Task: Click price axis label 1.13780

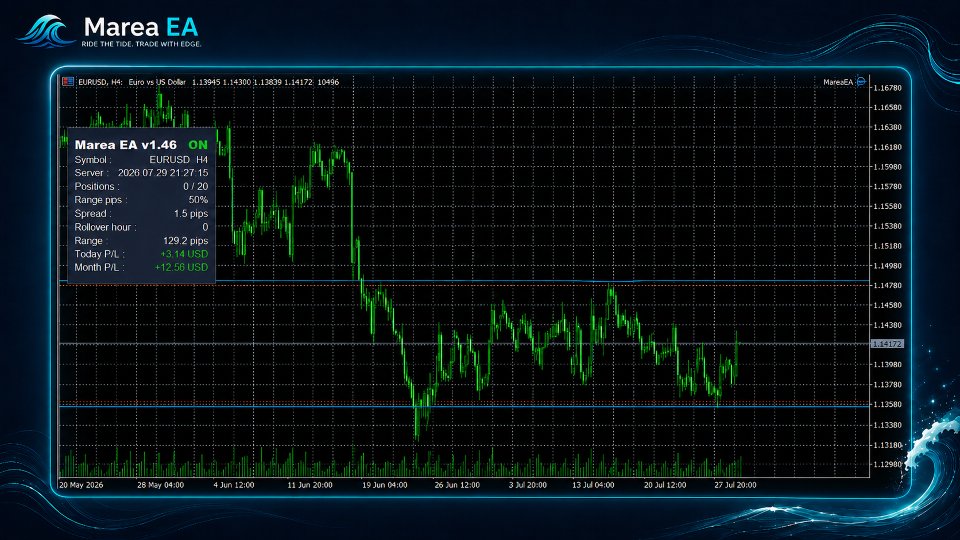Action: (888, 385)
